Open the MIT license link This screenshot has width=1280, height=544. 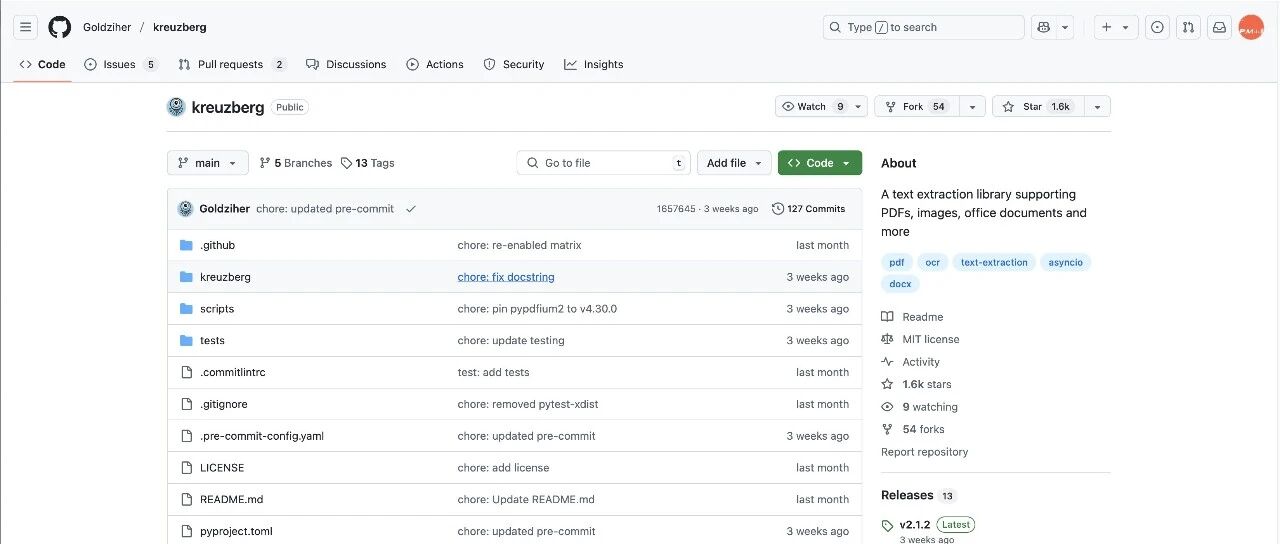[x=920, y=339]
